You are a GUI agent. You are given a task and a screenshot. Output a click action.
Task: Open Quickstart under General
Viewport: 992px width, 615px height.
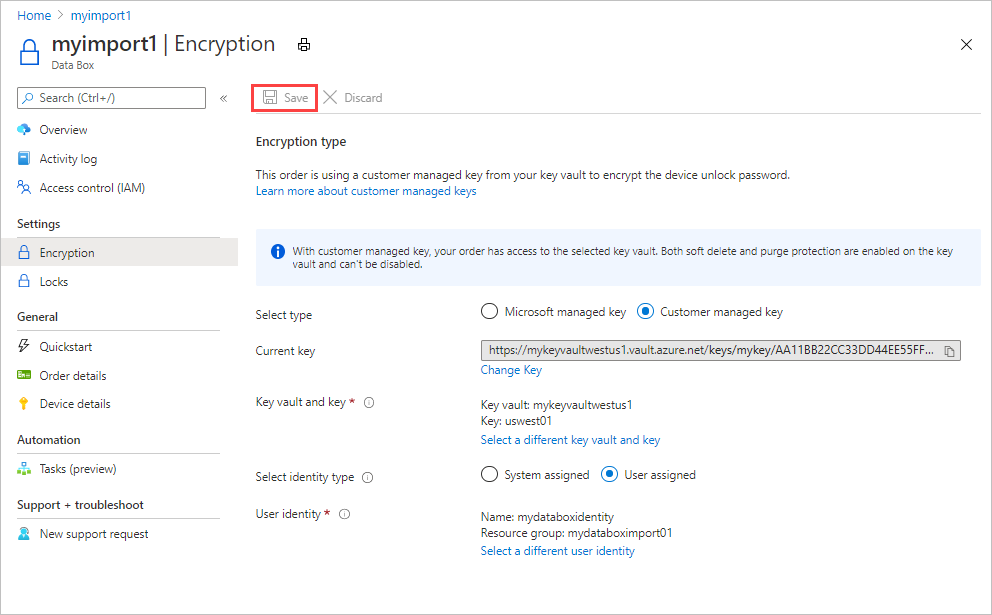click(66, 347)
